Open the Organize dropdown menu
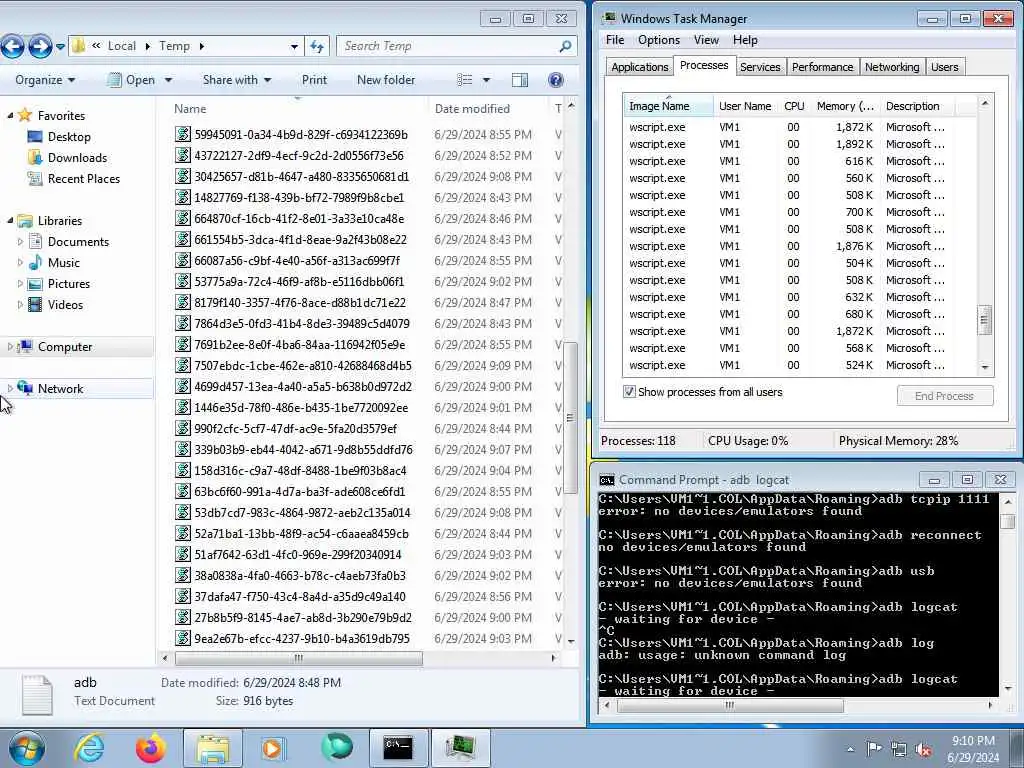 pyautogui.click(x=45, y=80)
